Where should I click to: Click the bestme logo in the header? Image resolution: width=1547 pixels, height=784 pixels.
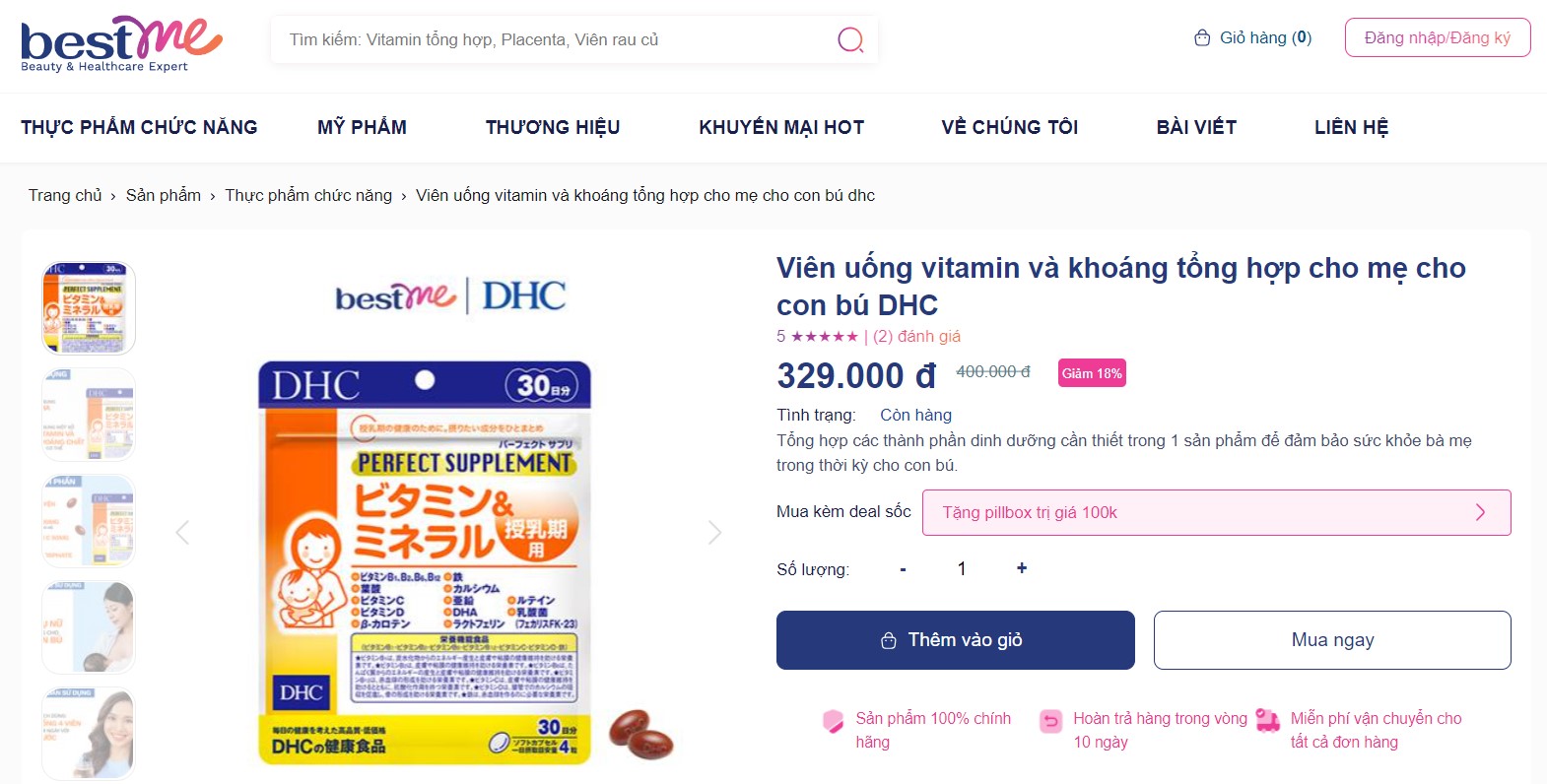coord(118,41)
